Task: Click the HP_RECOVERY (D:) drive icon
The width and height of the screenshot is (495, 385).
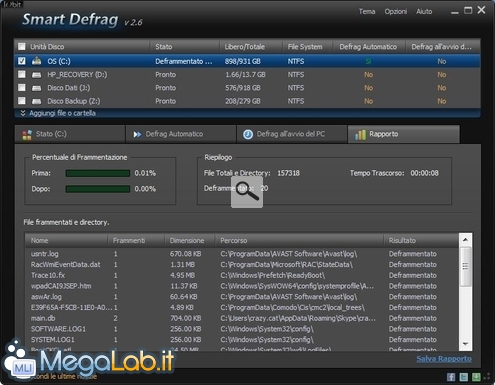Action: [x=36, y=75]
